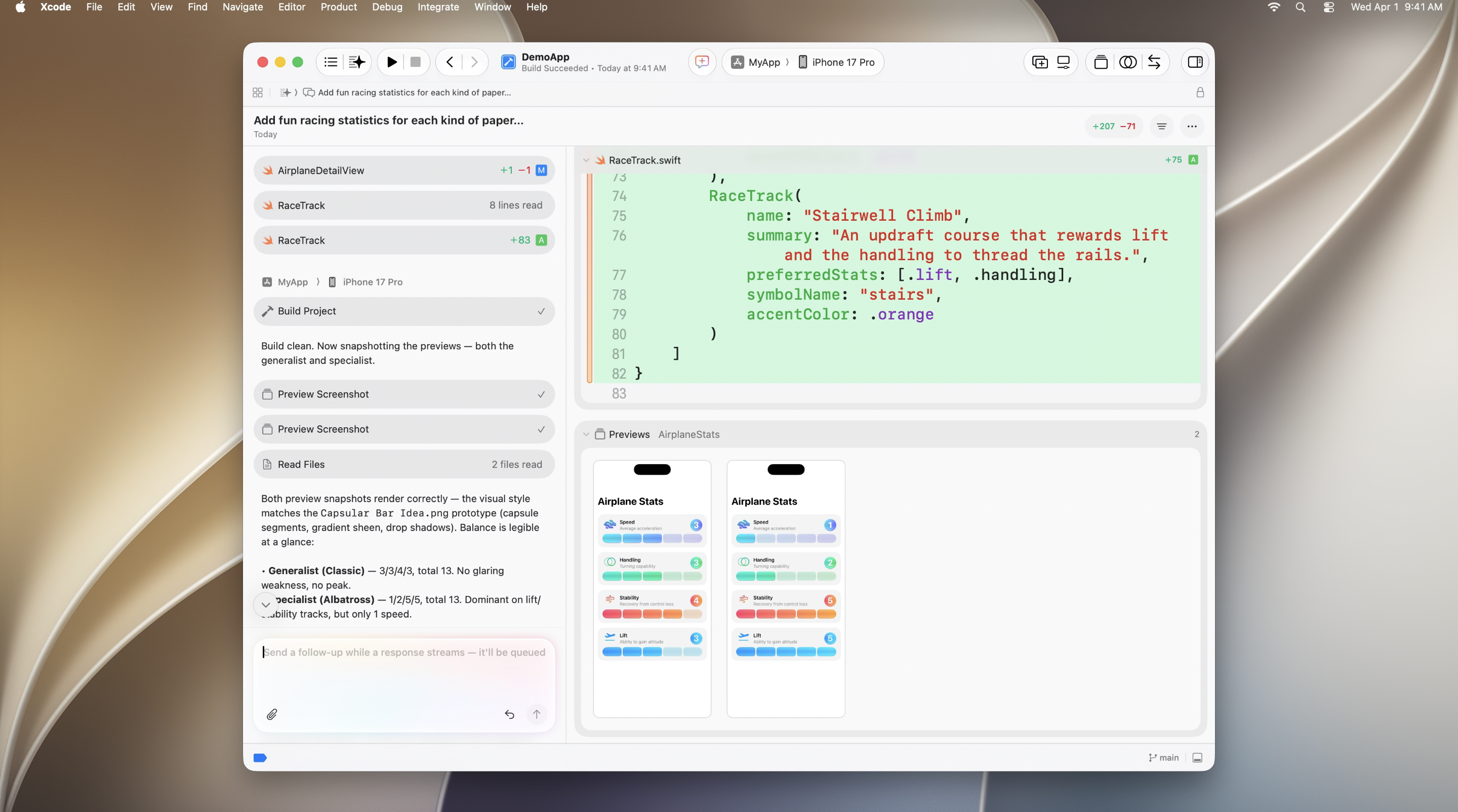1458x812 pixels.
Task: Toggle the comparison overlapping circles icon
Action: [x=1127, y=62]
